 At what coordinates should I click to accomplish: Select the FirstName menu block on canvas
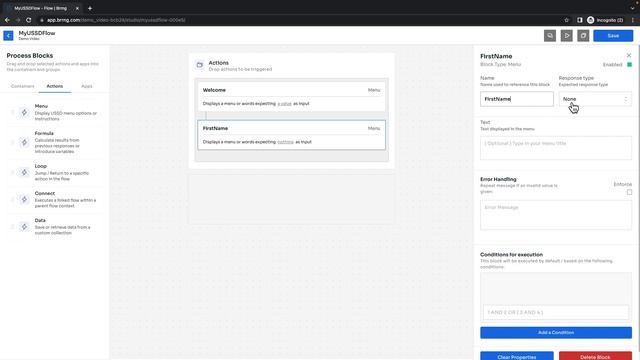[x=291, y=135]
